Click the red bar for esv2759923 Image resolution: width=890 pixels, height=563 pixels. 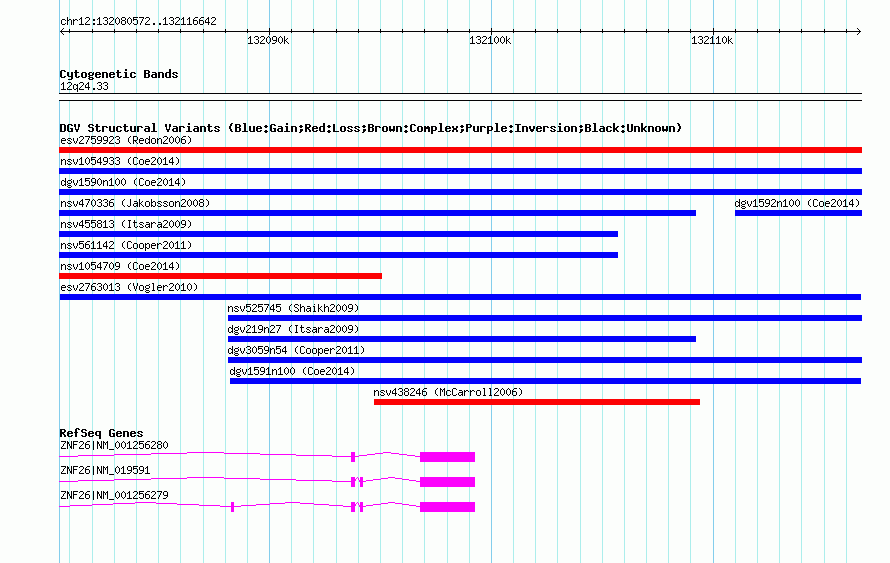[460, 150]
